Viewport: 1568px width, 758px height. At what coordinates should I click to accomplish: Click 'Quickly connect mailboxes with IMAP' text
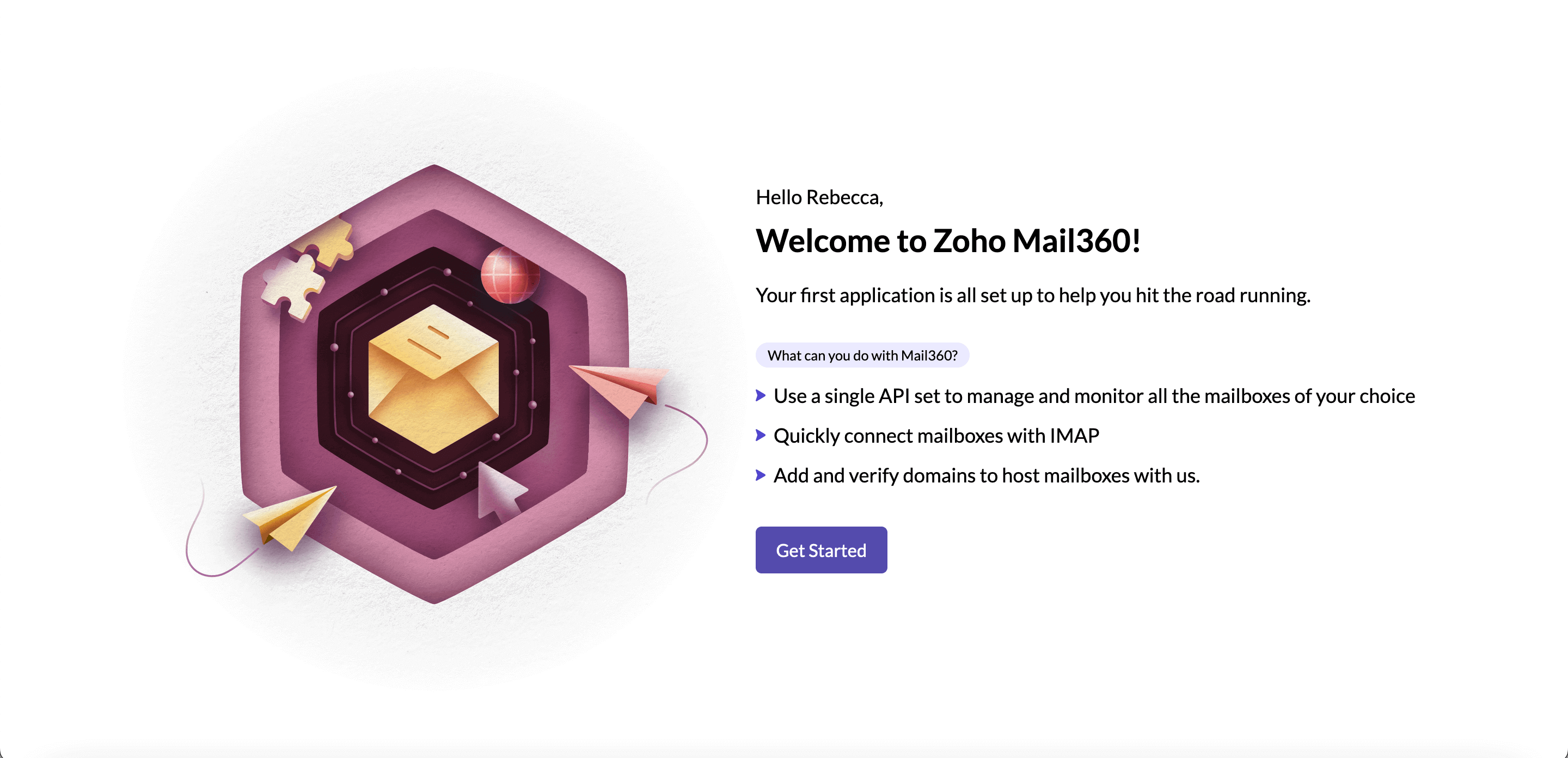click(935, 435)
